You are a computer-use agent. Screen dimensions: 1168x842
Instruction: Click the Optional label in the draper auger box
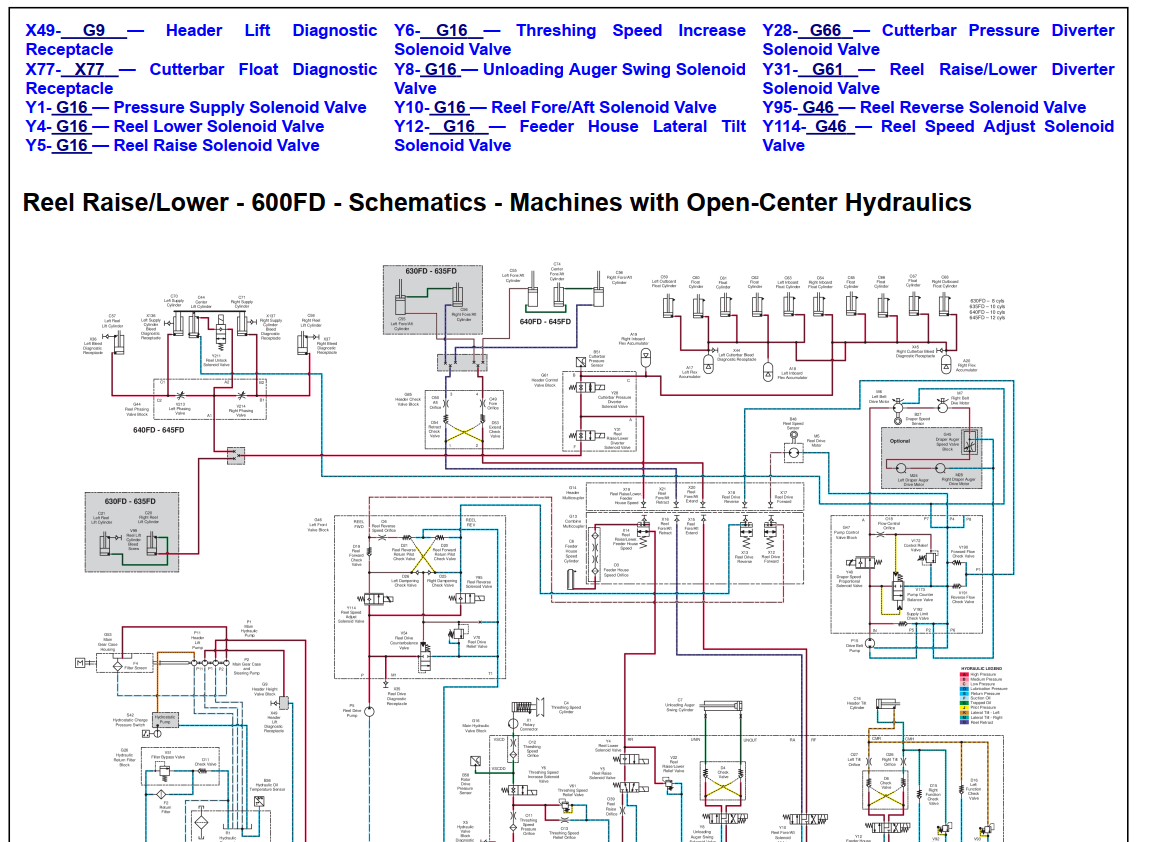coord(900,440)
